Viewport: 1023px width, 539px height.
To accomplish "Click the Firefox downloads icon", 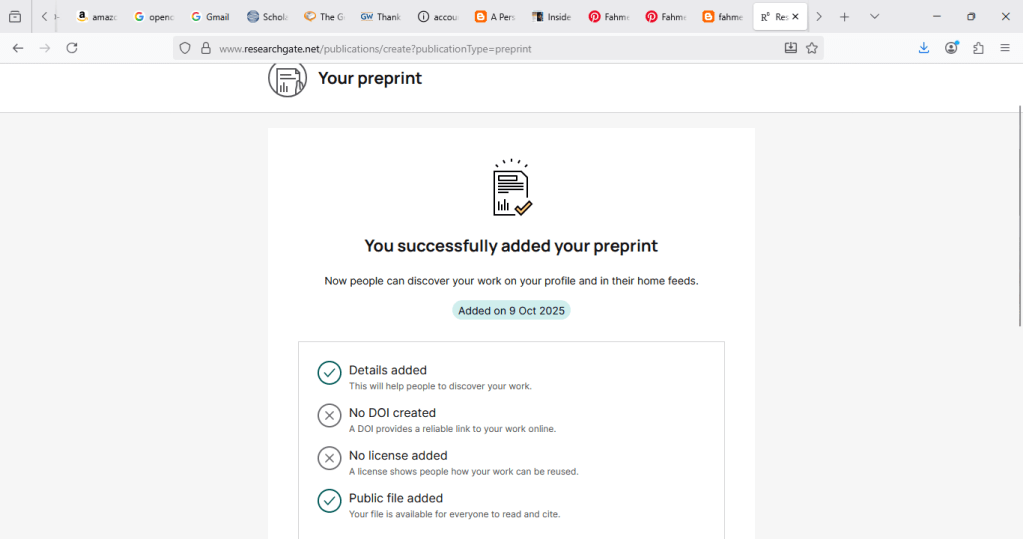I will (x=924, y=48).
